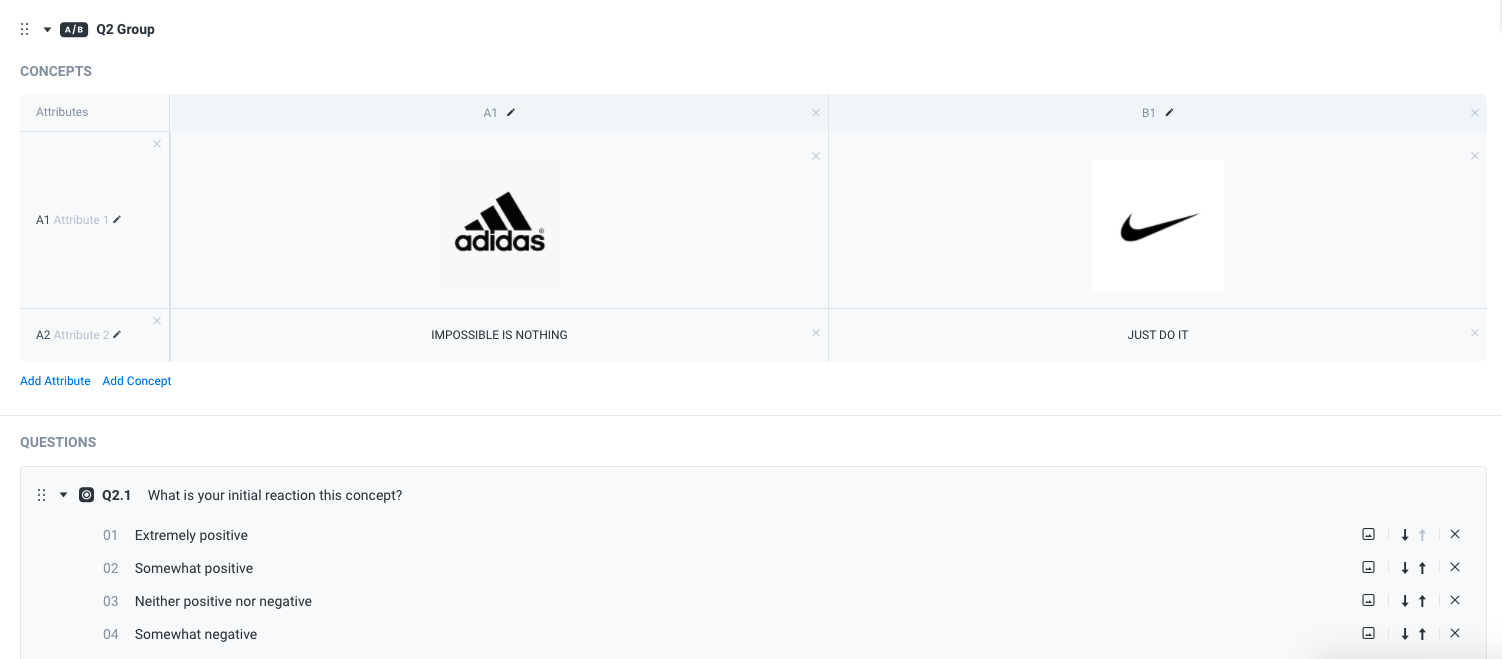This screenshot has height=659, width=1502.
Task: Delete the Extremely positive option
Action: (1455, 534)
